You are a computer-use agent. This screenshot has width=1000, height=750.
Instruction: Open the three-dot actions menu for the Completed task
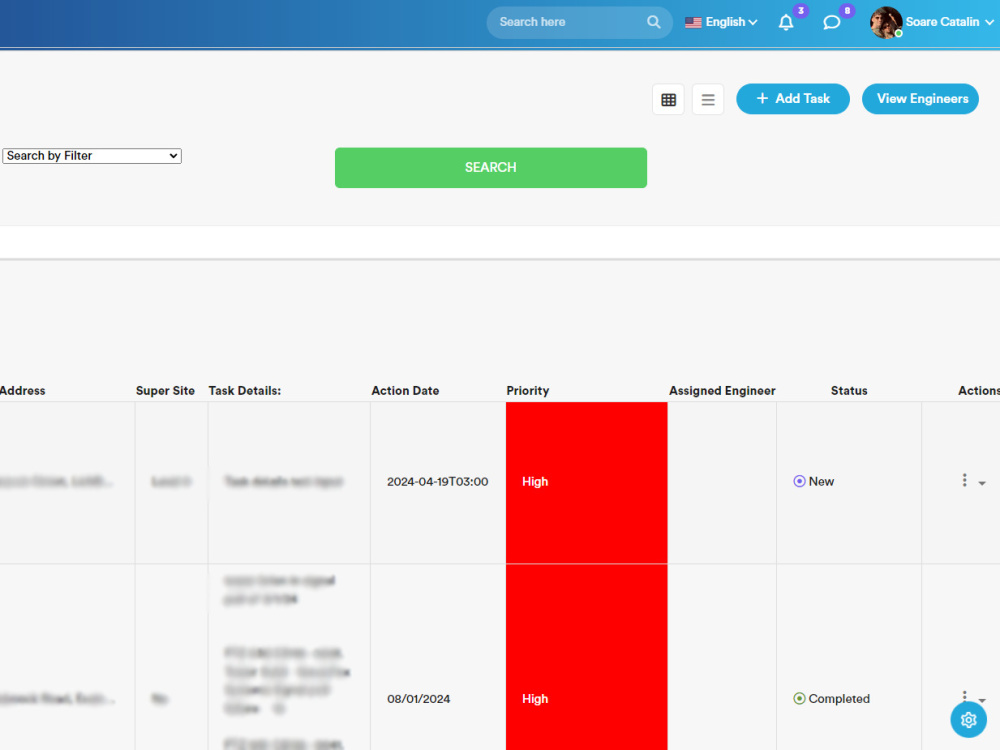tap(964, 695)
